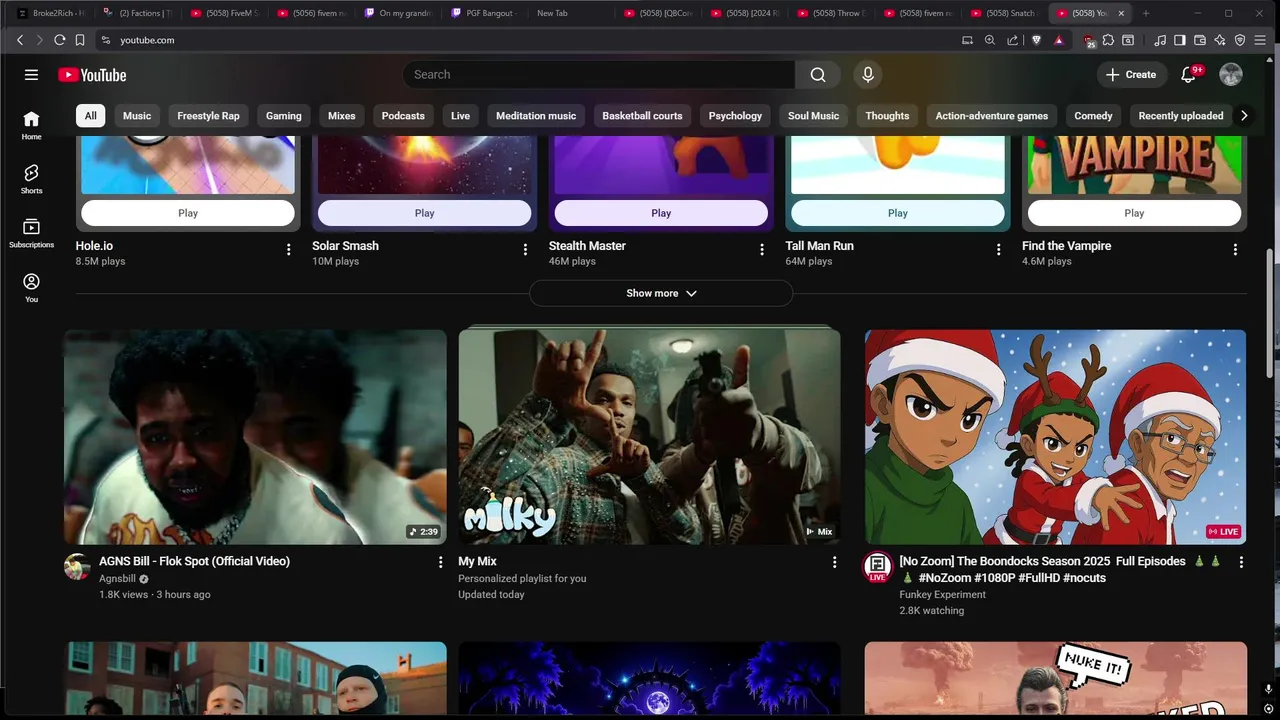Image resolution: width=1280 pixels, height=720 pixels.
Task: Select the Meditation music chip
Action: point(536,116)
